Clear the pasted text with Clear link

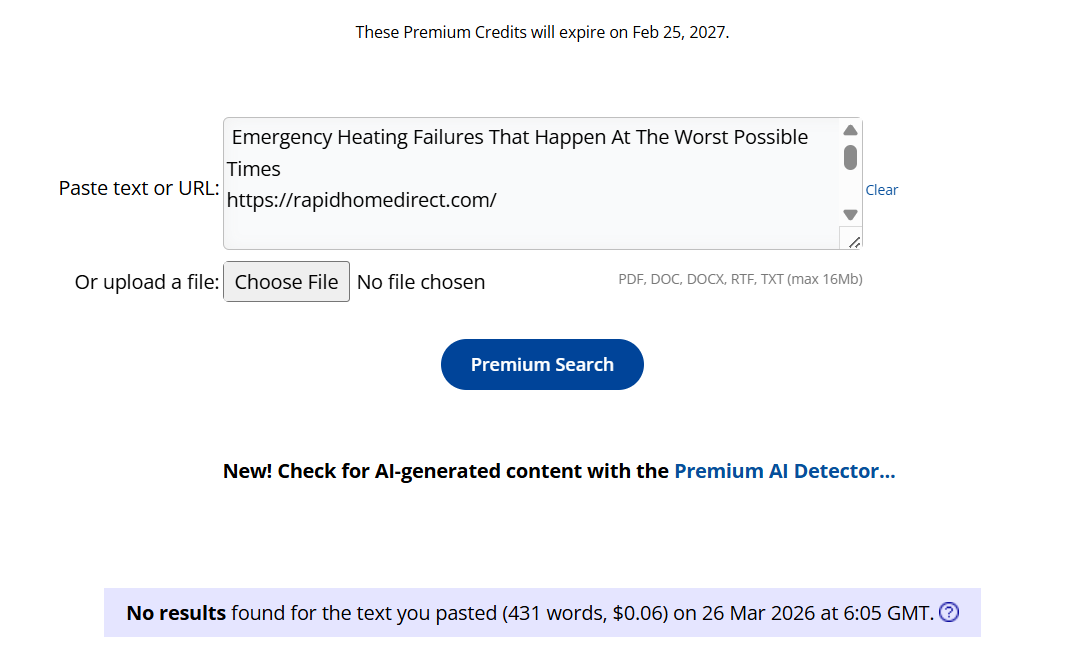[881, 190]
